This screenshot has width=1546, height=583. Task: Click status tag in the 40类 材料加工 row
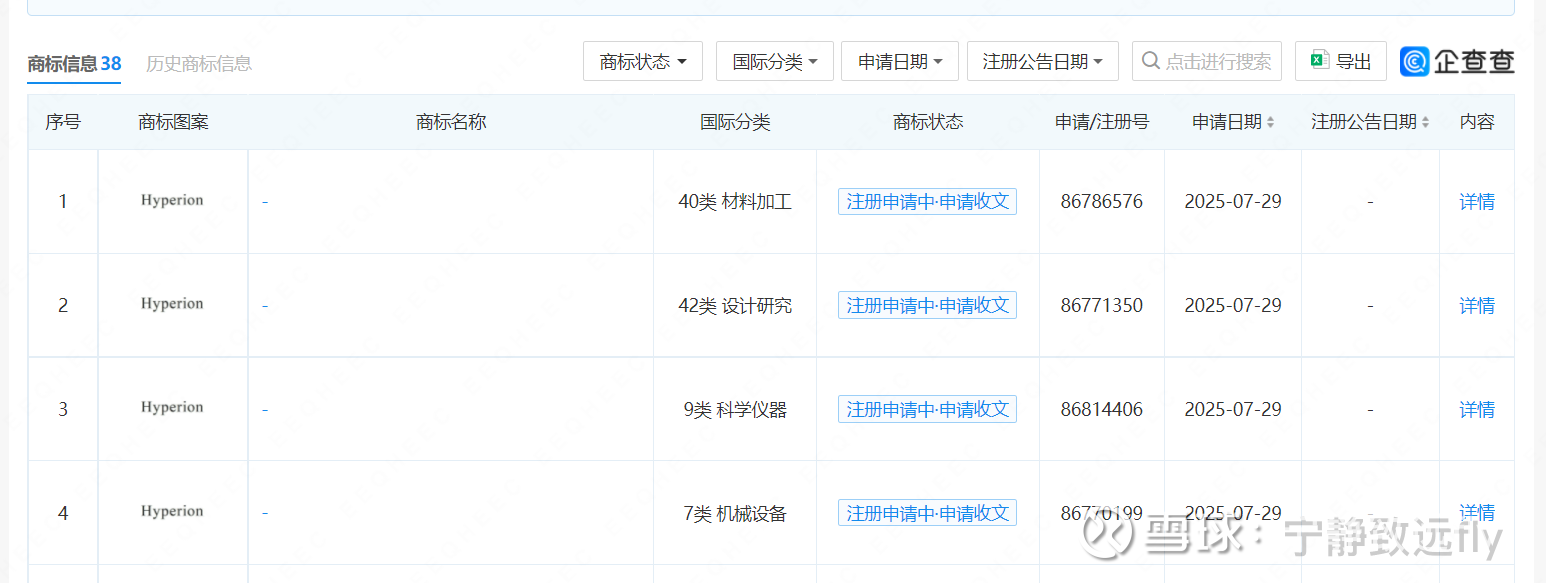tap(927, 201)
